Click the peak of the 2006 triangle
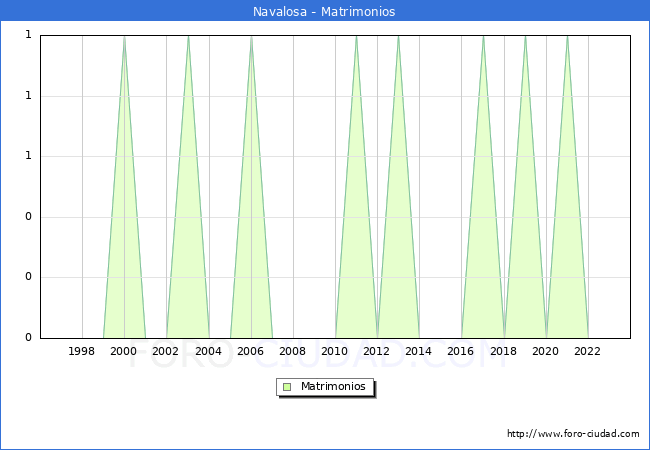 (251, 38)
